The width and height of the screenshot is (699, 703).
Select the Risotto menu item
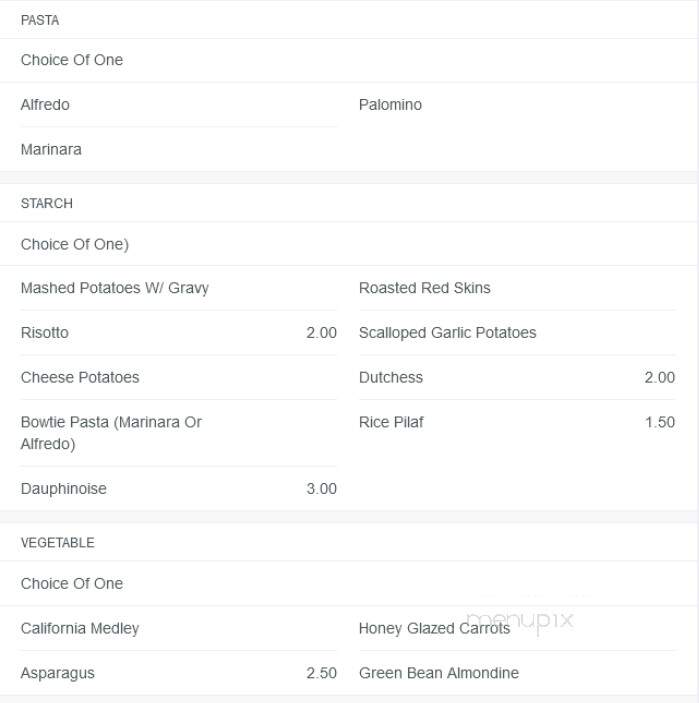coord(45,333)
